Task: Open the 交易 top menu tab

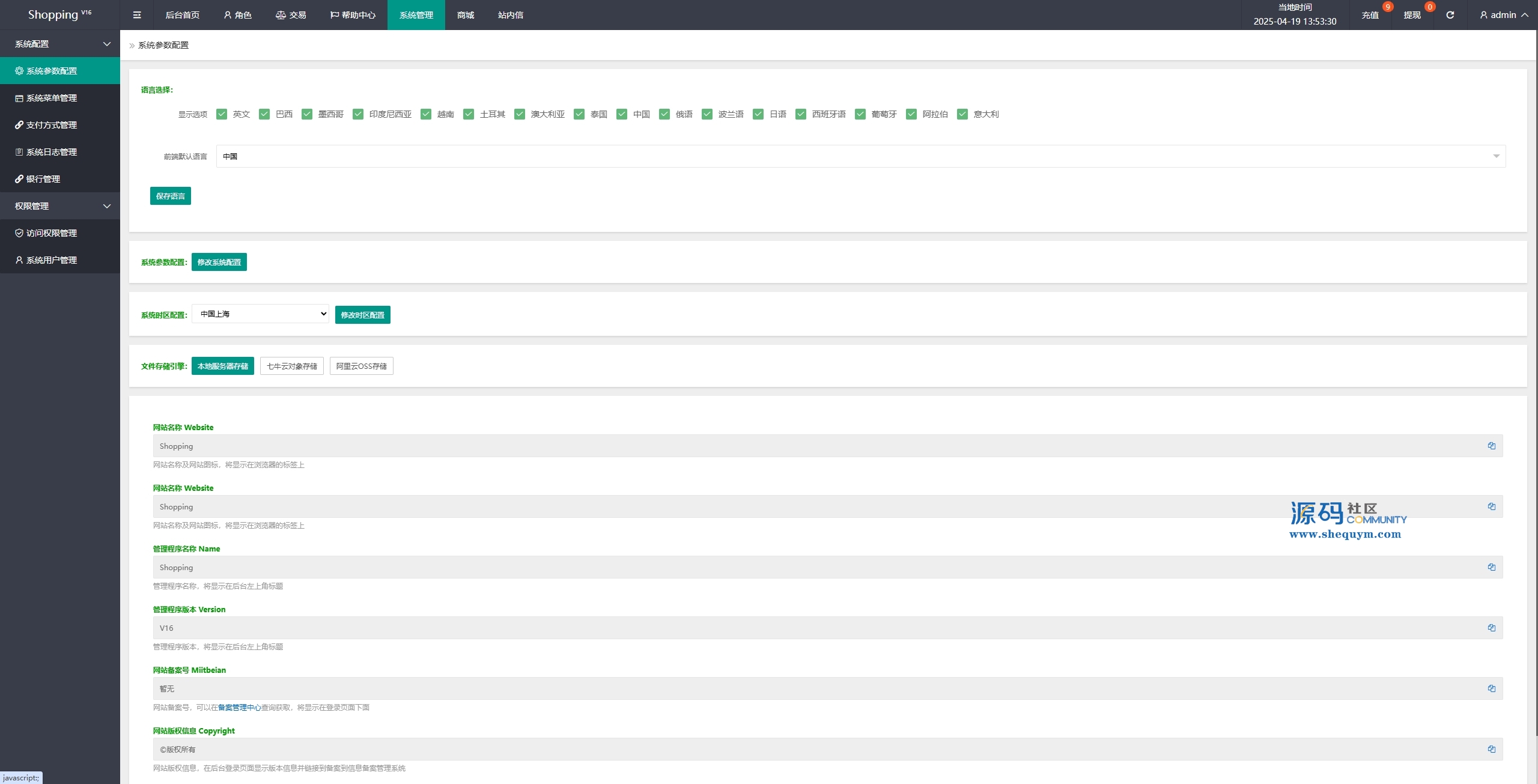Action: point(291,15)
